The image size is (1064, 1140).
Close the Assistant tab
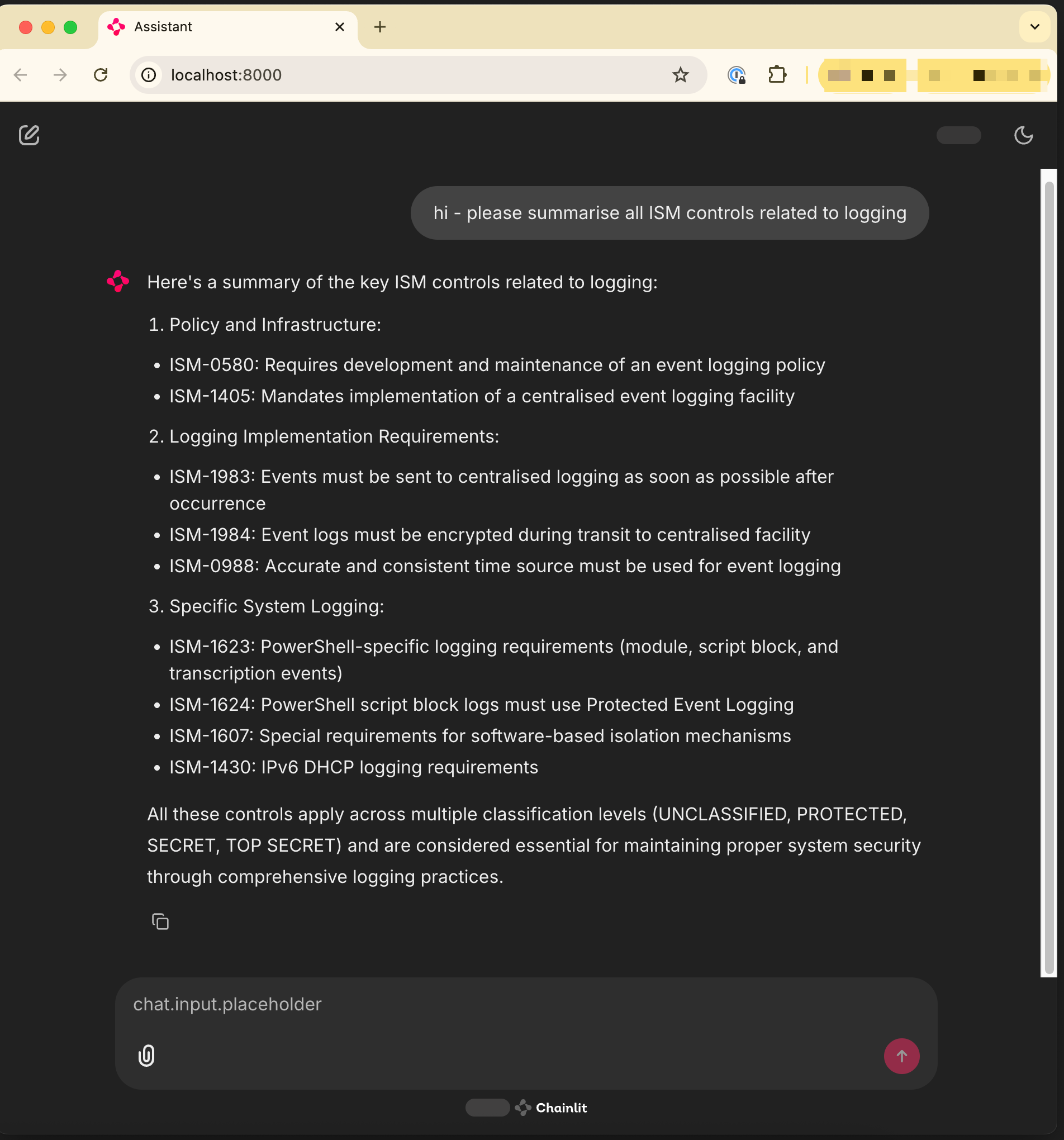(x=340, y=27)
